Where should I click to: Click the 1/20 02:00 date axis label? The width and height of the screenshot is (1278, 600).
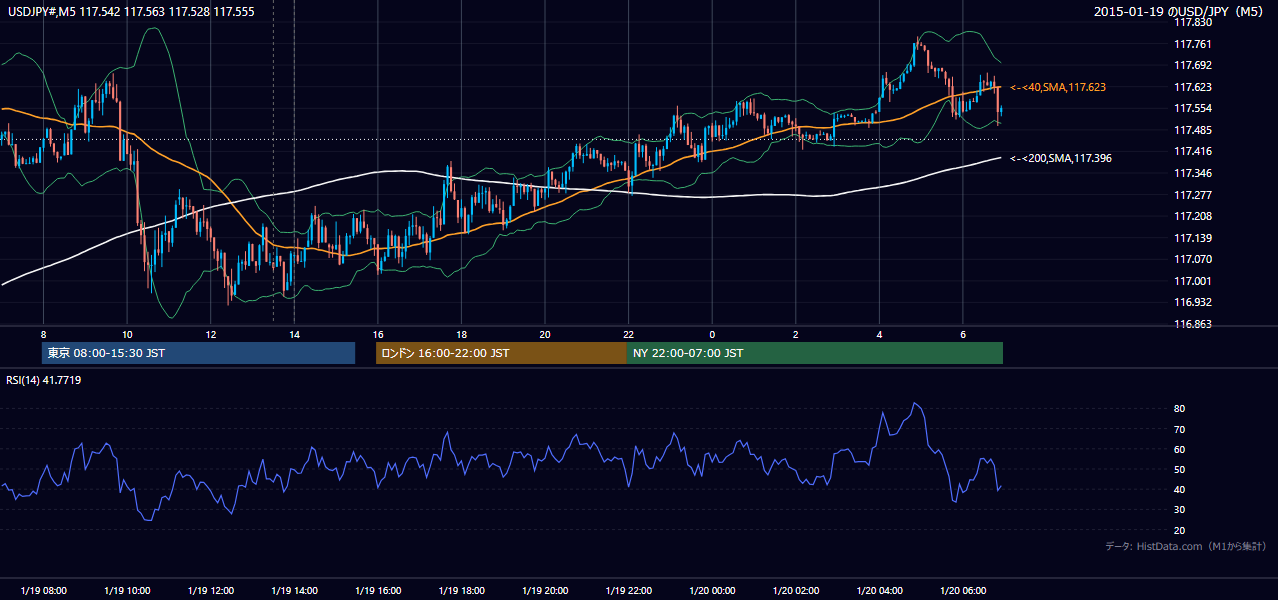(x=795, y=591)
